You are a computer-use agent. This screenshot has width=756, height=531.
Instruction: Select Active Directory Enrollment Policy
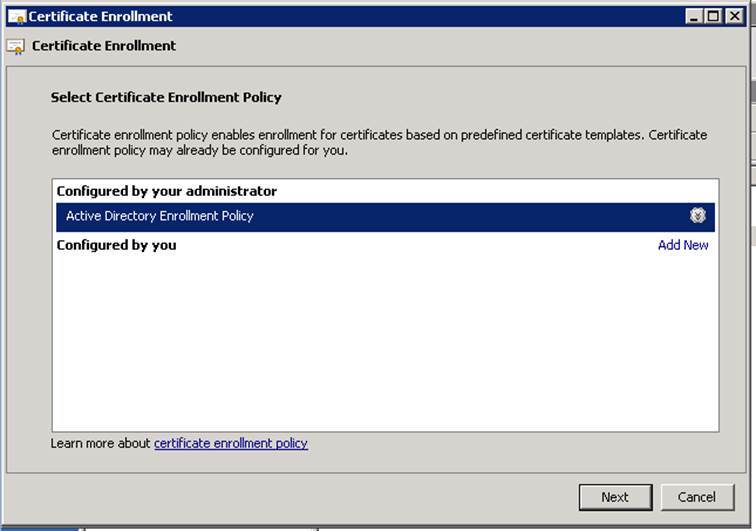coord(160,216)
